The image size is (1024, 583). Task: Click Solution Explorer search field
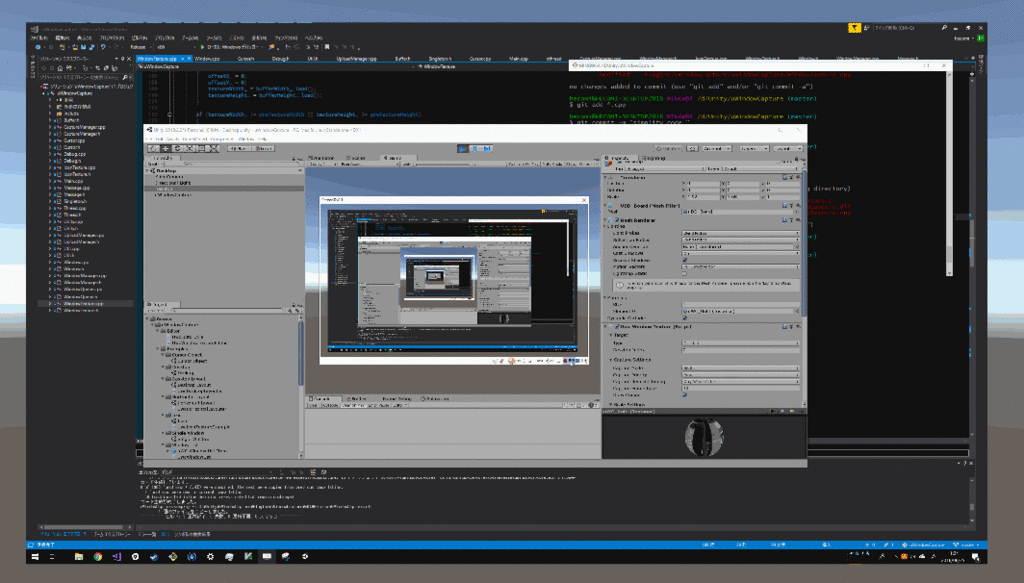84,78
